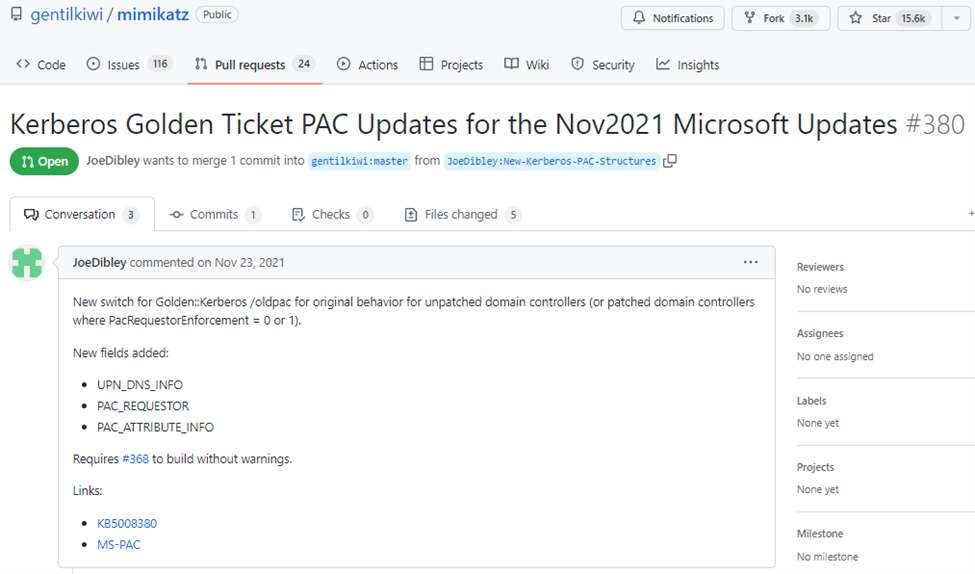Click the Issues circle-dot icon
The image size is (975, 574).
coord(93,63)
